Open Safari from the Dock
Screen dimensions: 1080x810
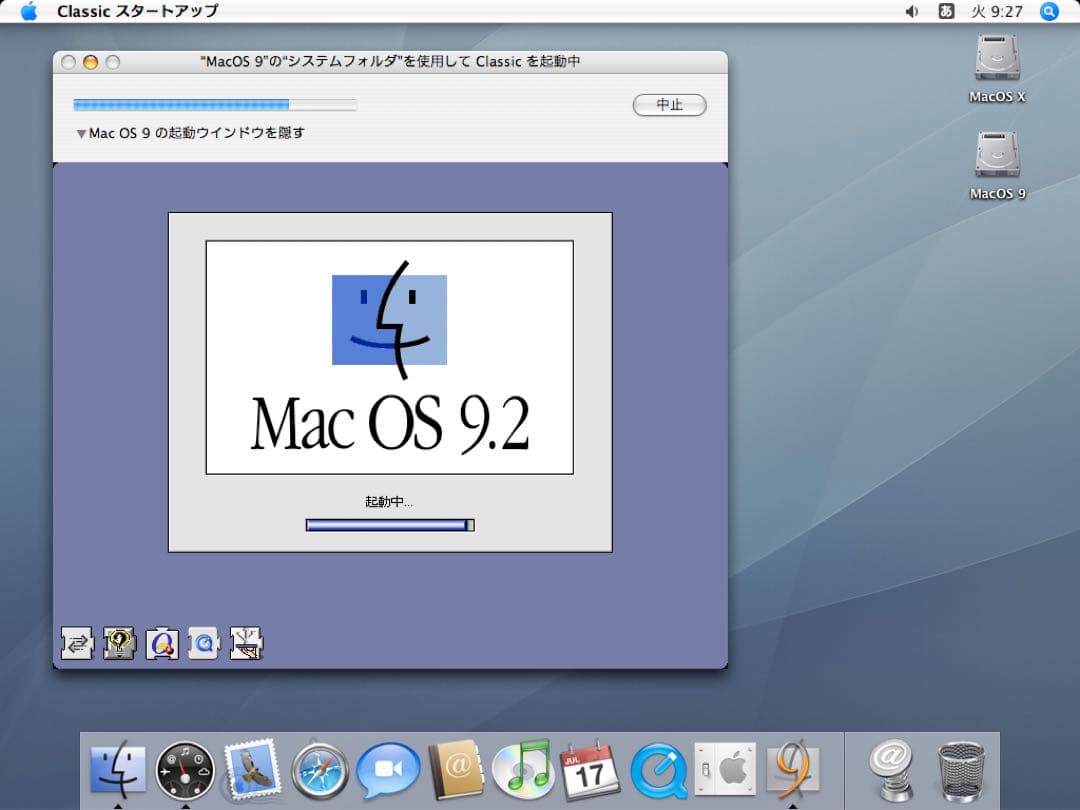tap(320, 770)
